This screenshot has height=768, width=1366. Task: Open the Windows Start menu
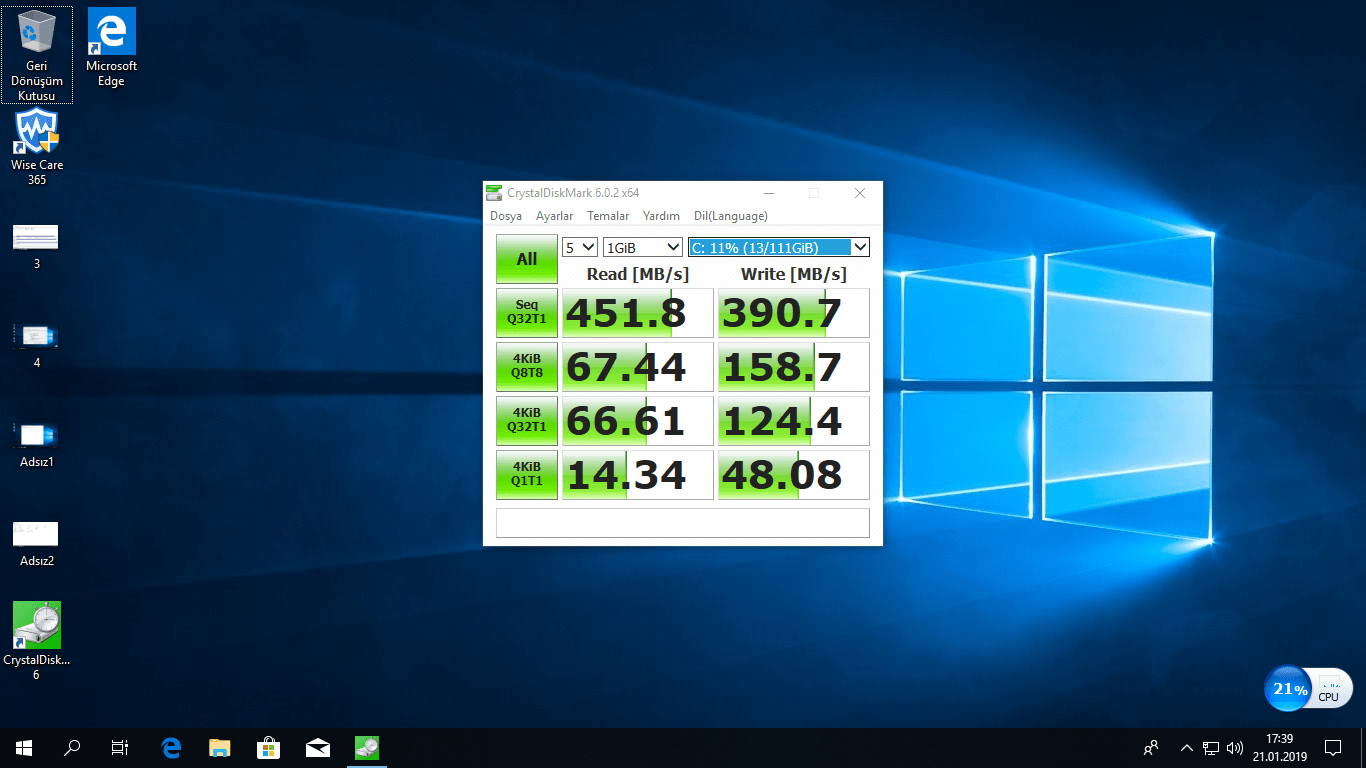(x=24, y=747)
